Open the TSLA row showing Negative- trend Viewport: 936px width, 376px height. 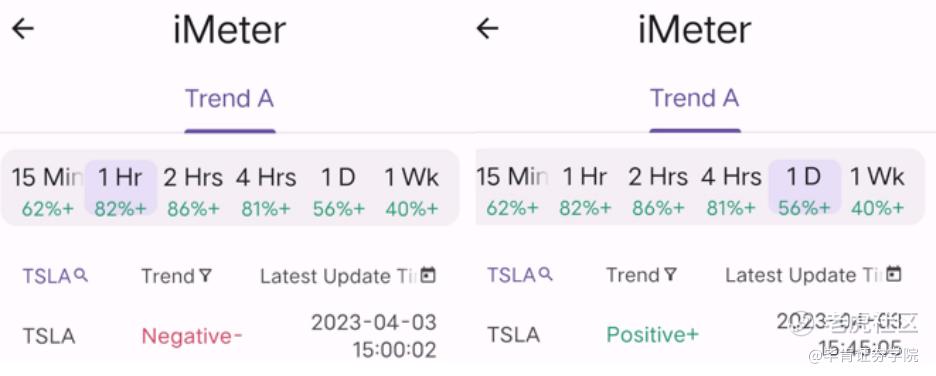(230, 336)
